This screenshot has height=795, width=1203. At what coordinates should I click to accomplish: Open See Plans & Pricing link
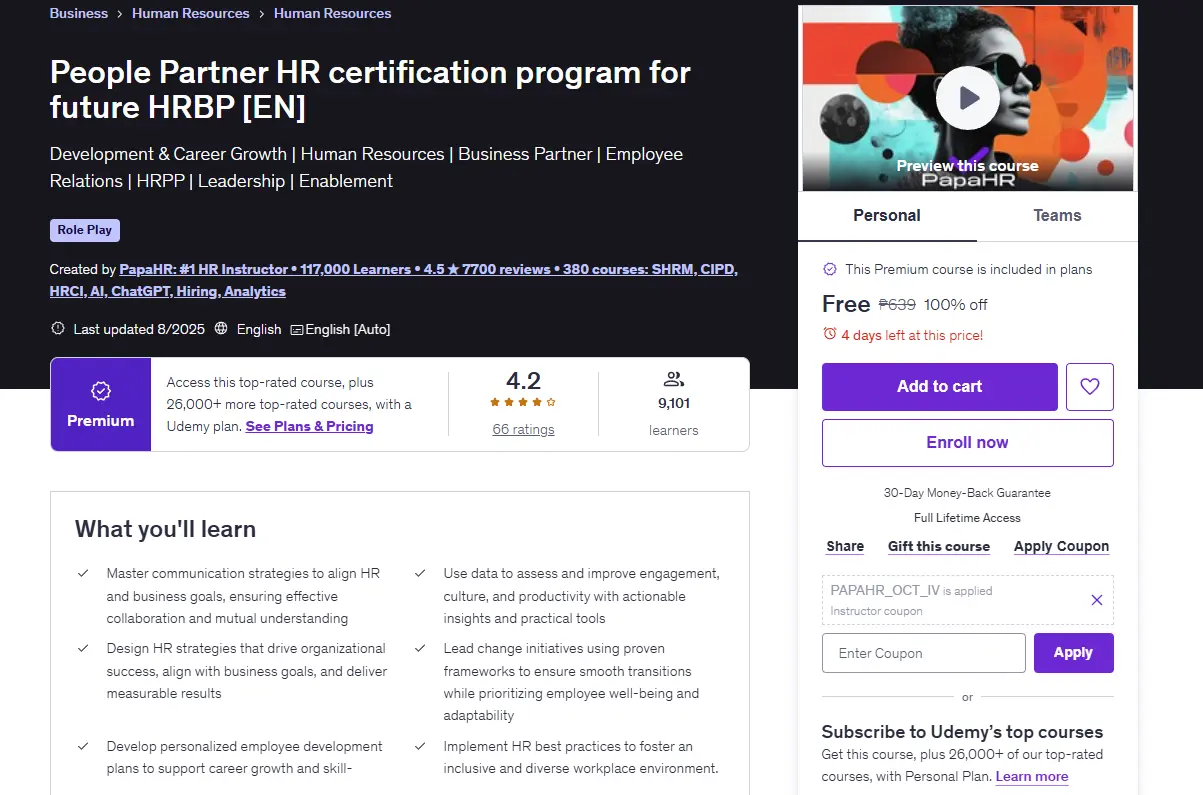pyautogui.click(x=310, y=426)
